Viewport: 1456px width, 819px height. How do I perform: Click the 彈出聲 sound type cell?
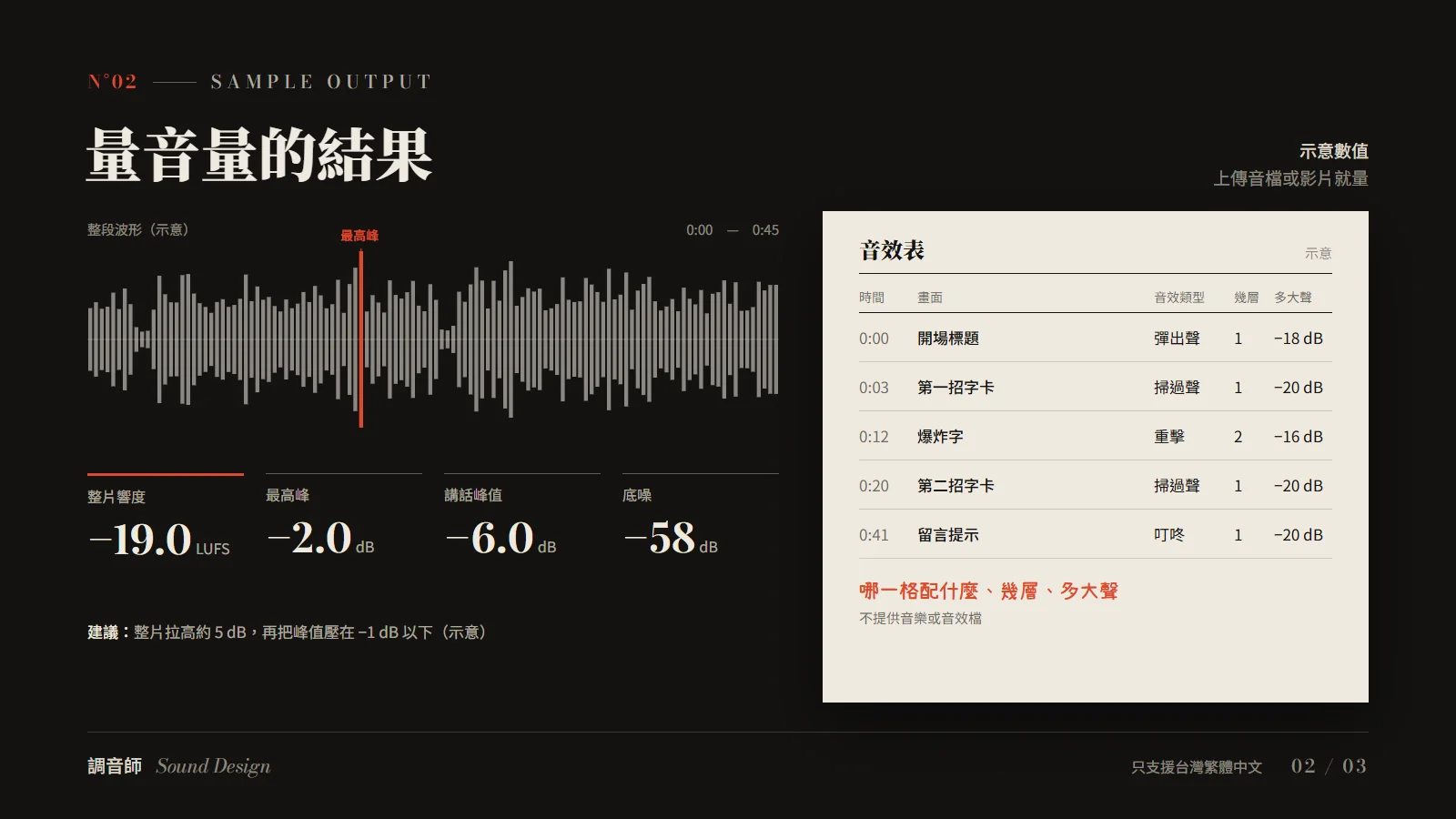pos(1177,339)
